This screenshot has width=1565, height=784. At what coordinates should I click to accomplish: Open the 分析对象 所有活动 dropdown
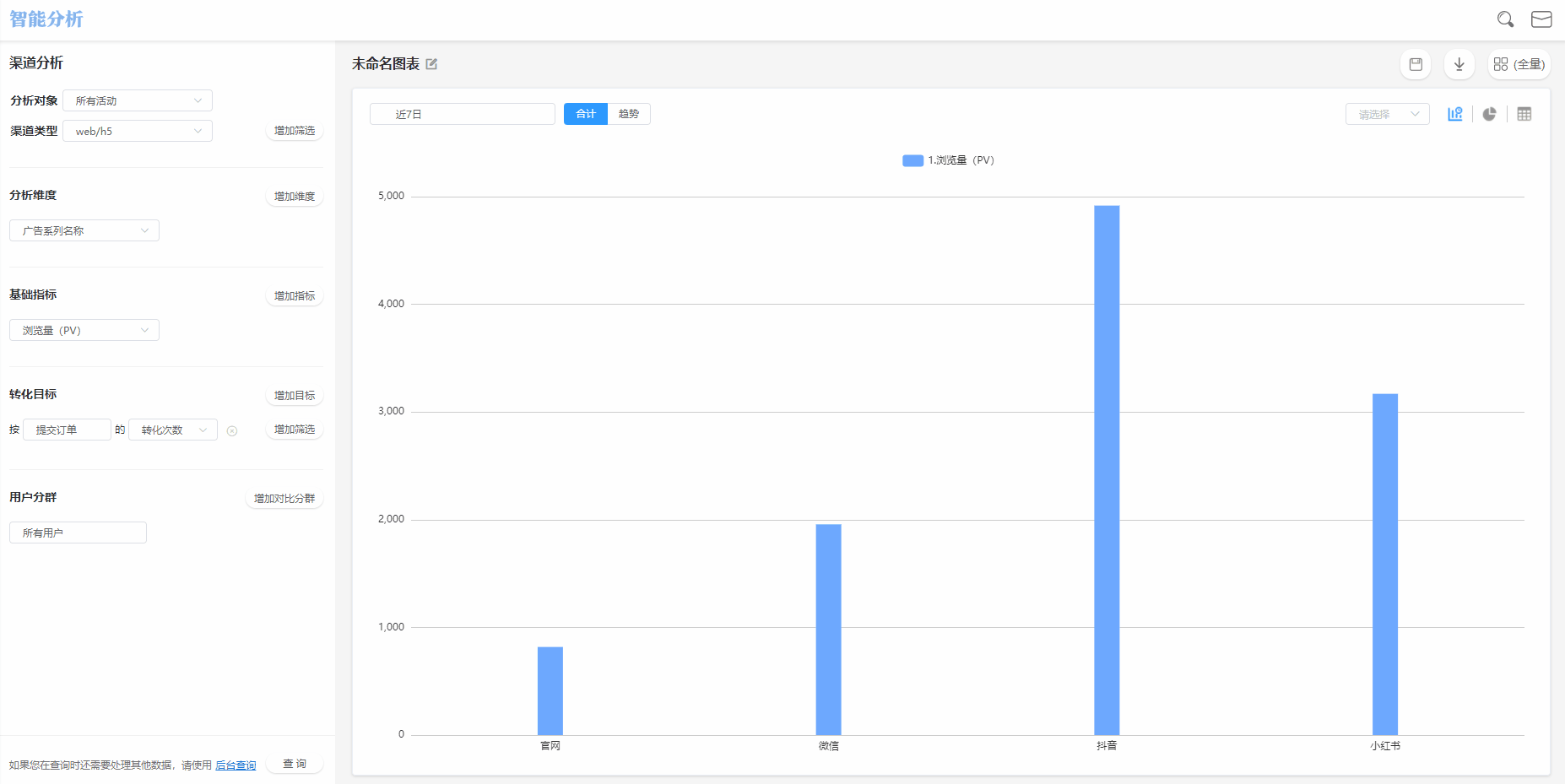point(138,100)
